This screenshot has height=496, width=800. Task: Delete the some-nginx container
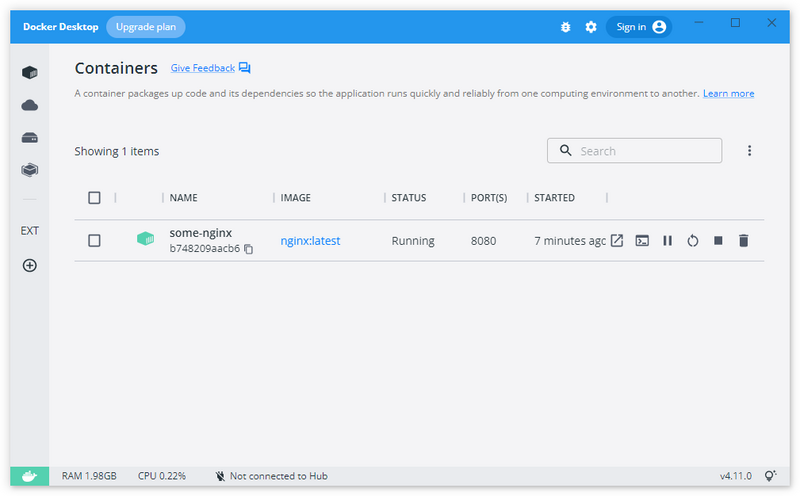[x=743, y=240]
